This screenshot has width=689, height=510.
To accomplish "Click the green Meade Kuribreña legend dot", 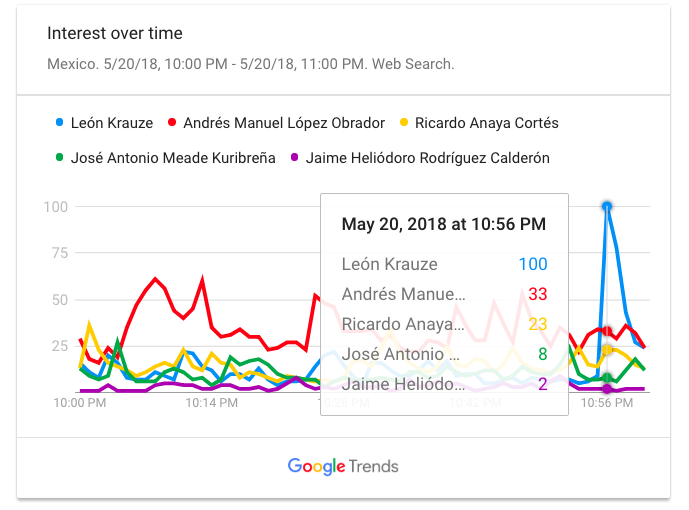I will (60, 157).
